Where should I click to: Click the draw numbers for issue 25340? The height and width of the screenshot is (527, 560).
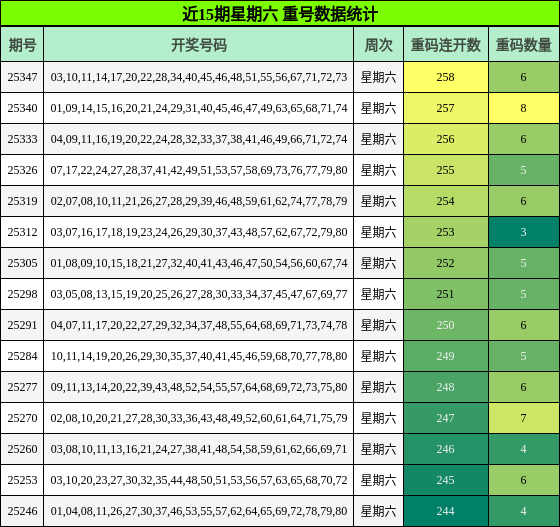199,108
